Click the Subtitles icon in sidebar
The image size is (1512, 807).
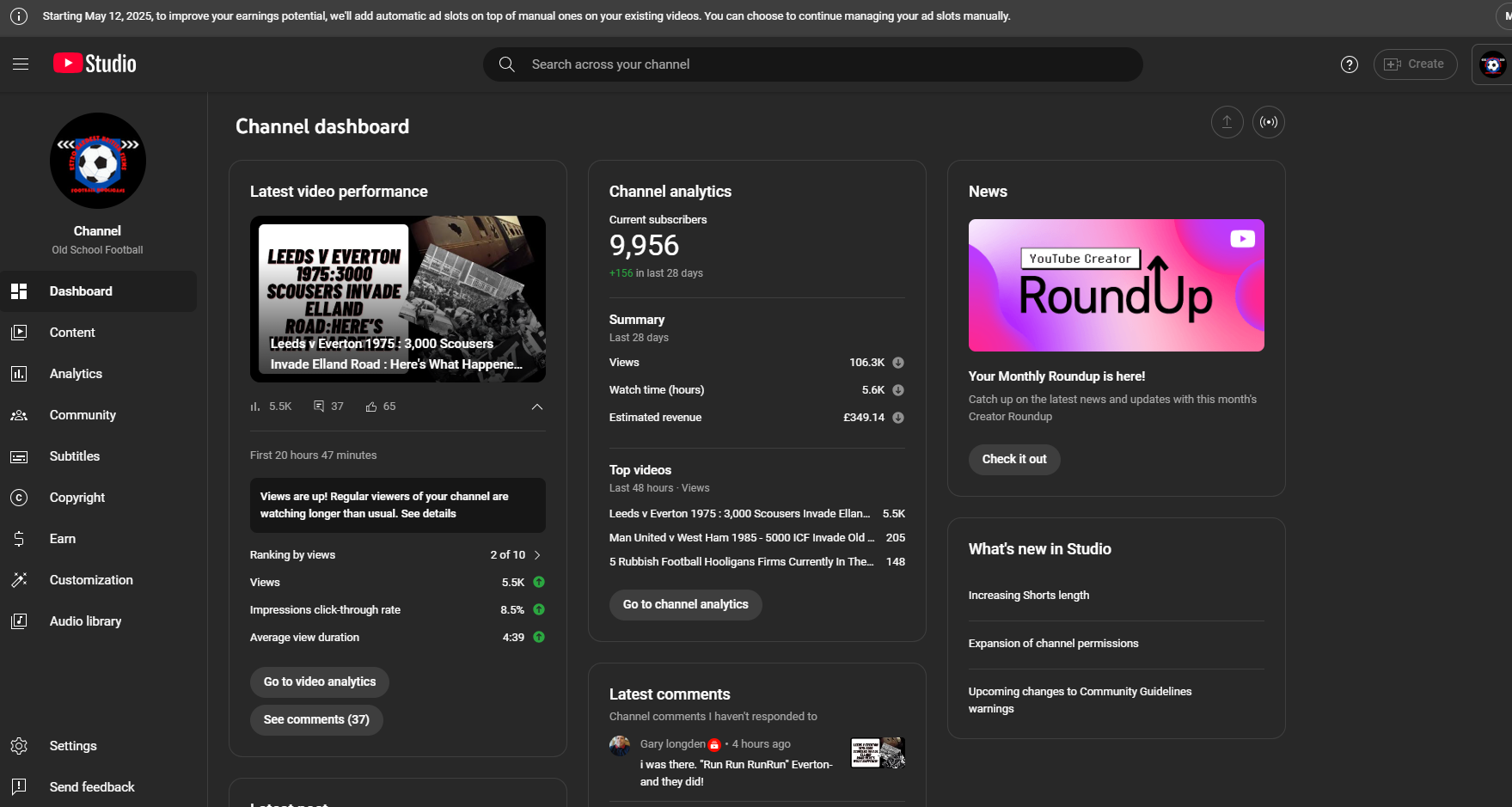tap(19, 456)
